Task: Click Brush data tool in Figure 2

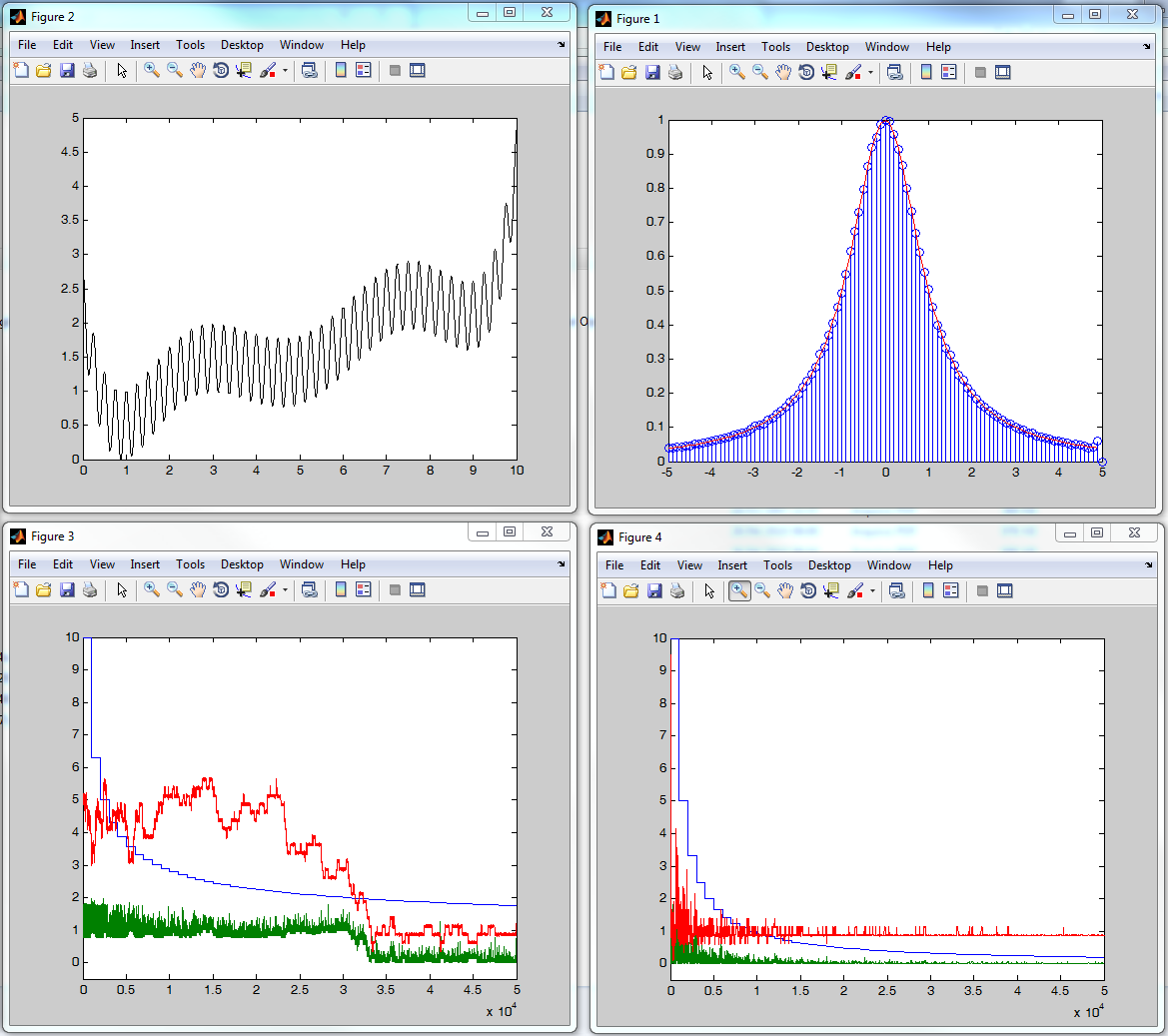Action: 268,70
